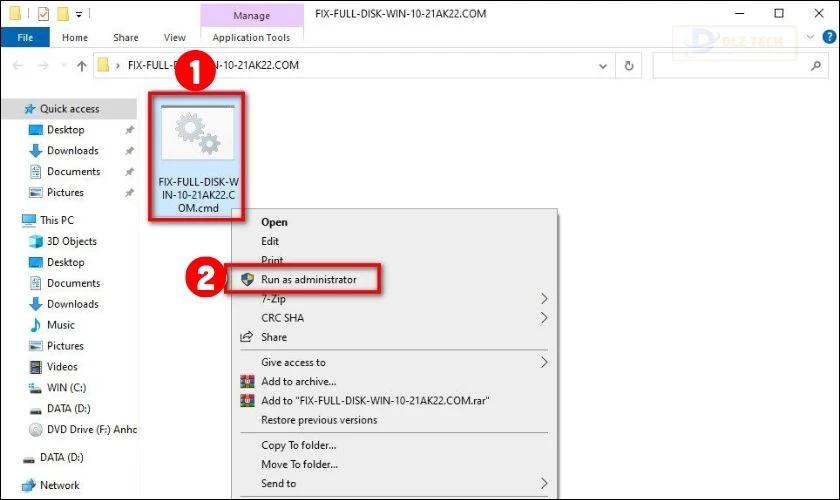
Task: Click the Properties quick toolbar icon
Action: pos(43,14)
